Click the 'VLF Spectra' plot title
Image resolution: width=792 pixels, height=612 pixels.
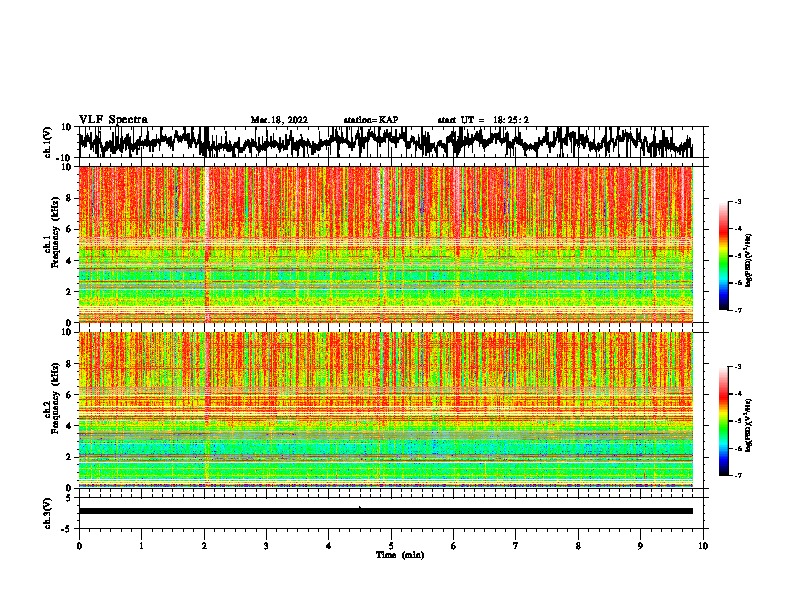[113, 119]
